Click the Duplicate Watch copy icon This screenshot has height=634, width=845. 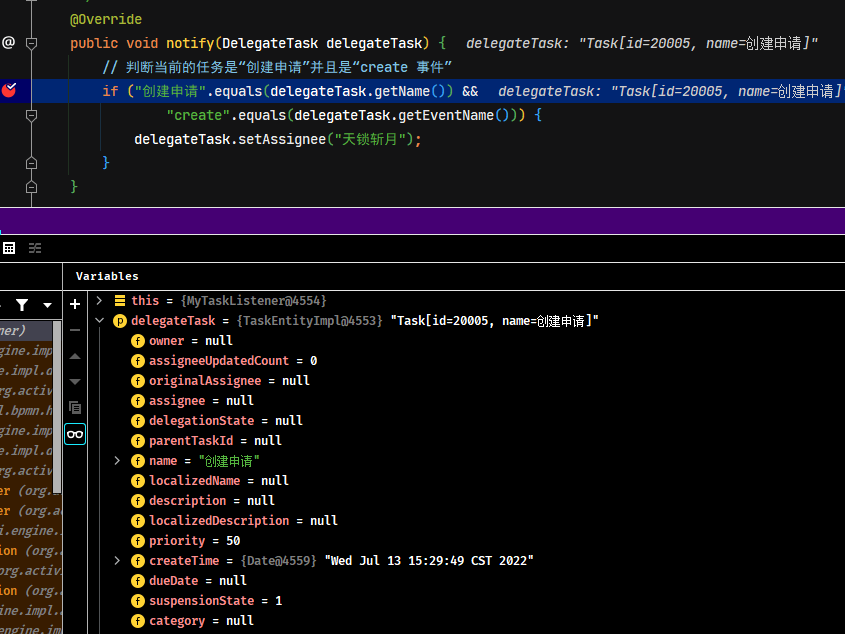(x=75, y=408)
